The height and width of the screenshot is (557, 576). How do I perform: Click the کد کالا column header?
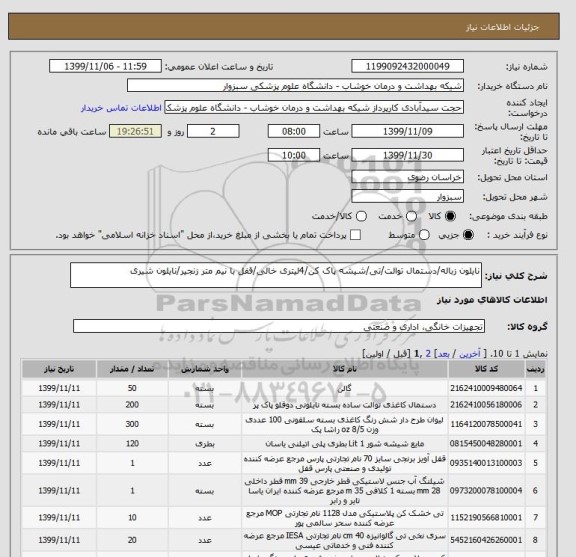[486, 369]
